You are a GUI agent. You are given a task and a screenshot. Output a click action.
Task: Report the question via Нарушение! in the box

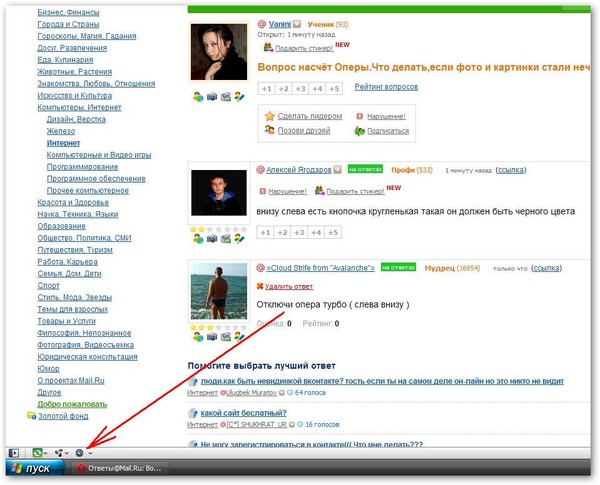click(386, 116)
